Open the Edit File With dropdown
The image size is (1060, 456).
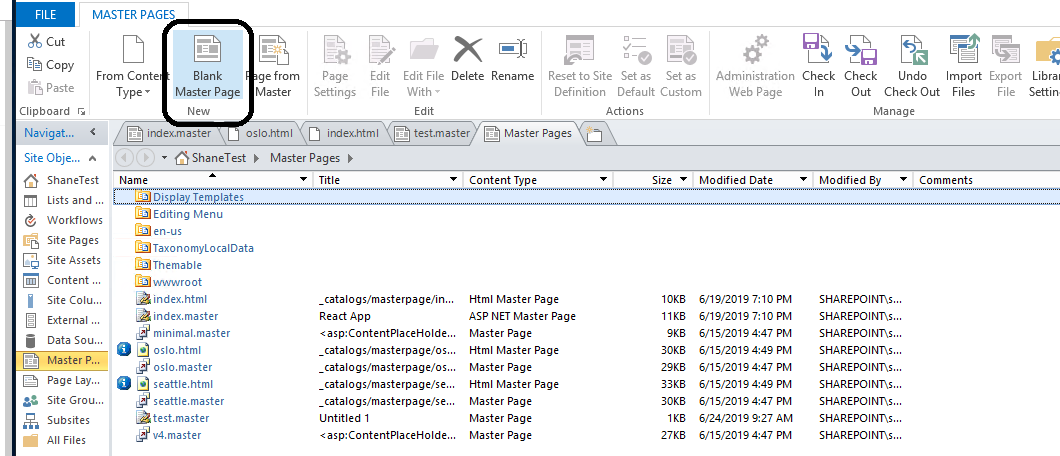point(423,66)
